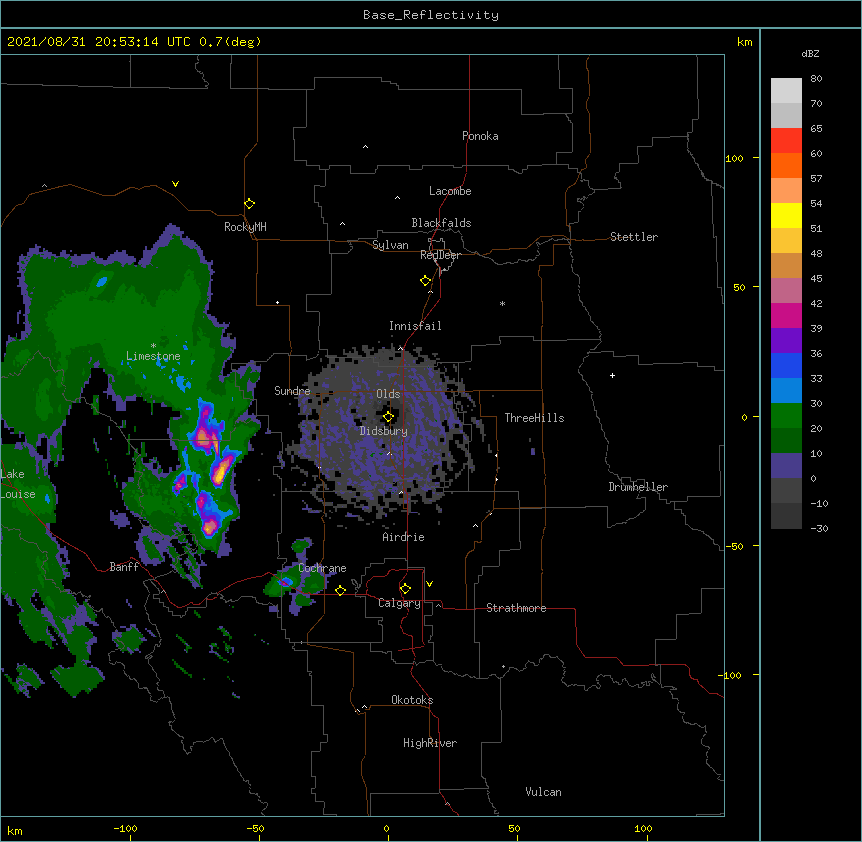Click the Lacombe city label
Screen dimensions: 862x842
coord(450,191)
